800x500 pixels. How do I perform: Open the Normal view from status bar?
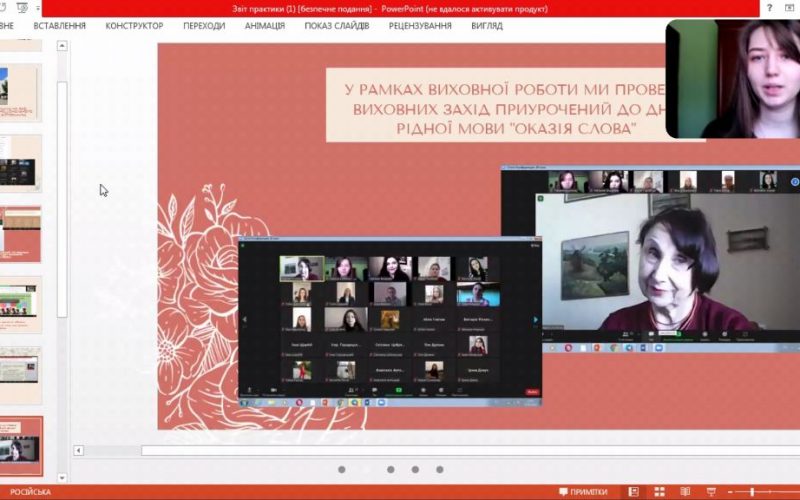[x=634, y=492]
